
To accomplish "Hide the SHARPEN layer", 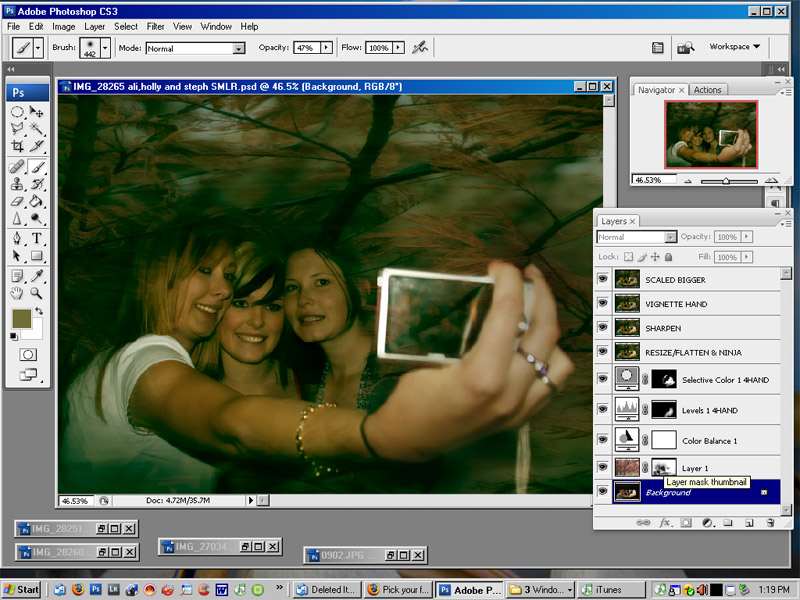I will click(x=603, y=327).
